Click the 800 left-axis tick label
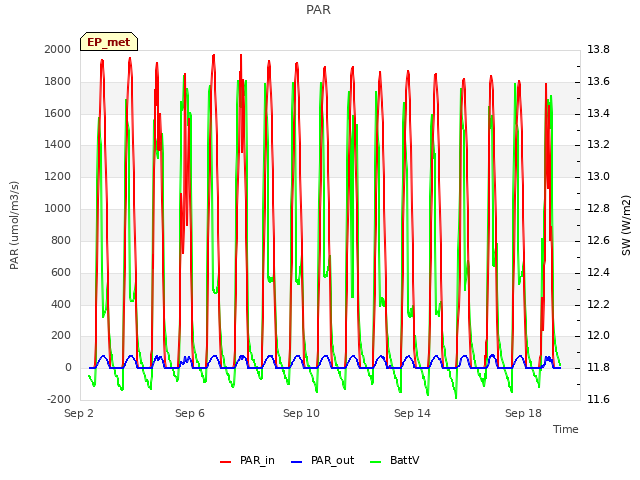This screenshot has height=480, width=640. tap(61, 240)
